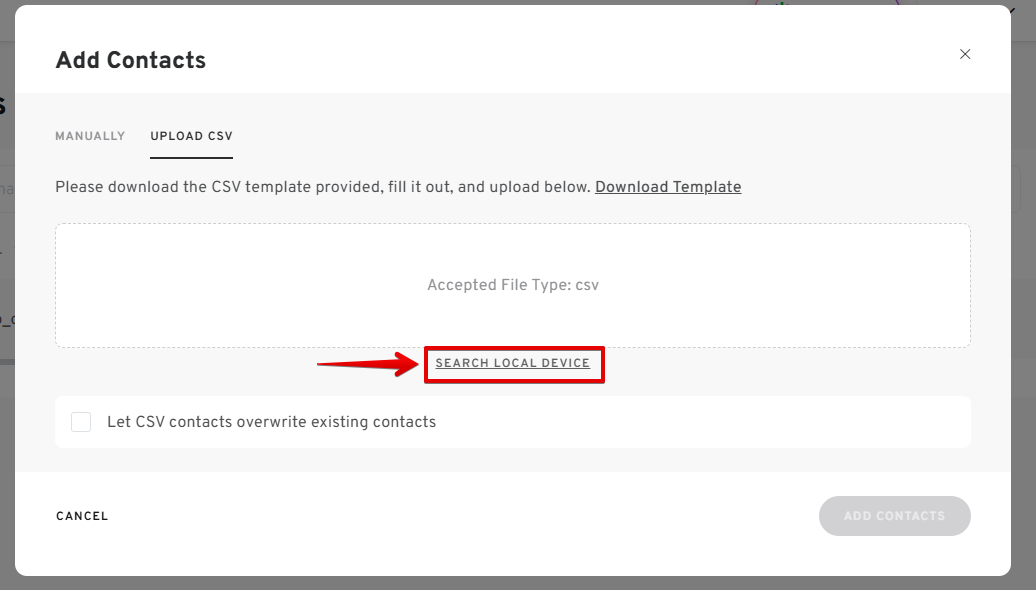Close the Add Contacts dialog with X
Image resolution: width=1036 pixels, height=590 pixels.
coord(965,54)
